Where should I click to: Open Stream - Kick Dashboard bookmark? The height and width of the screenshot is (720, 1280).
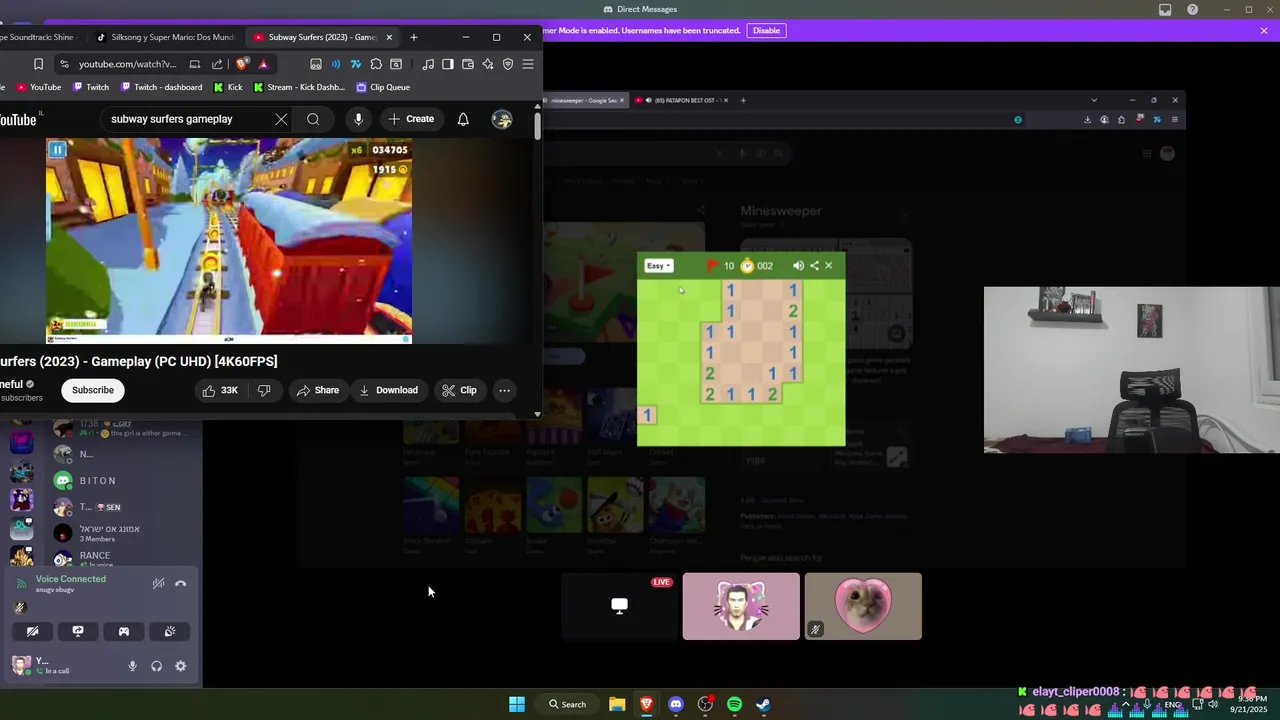(x=299, y=87)
